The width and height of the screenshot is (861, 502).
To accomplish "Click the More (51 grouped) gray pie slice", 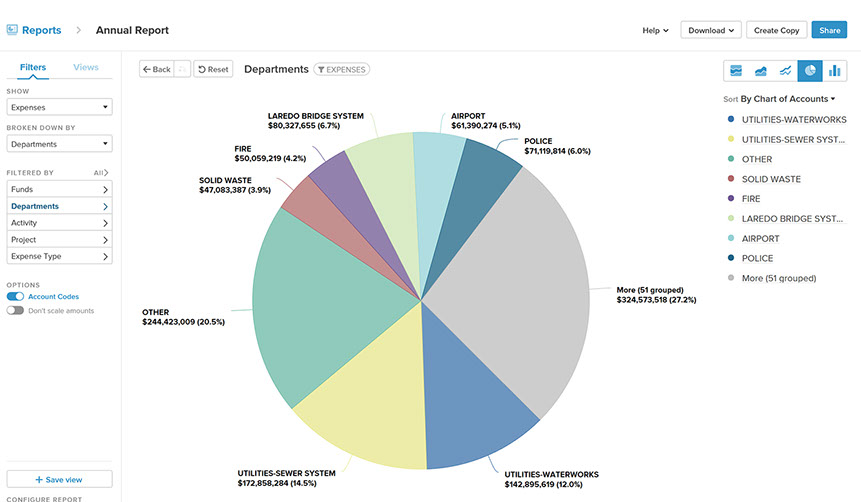I will [516, 291].
